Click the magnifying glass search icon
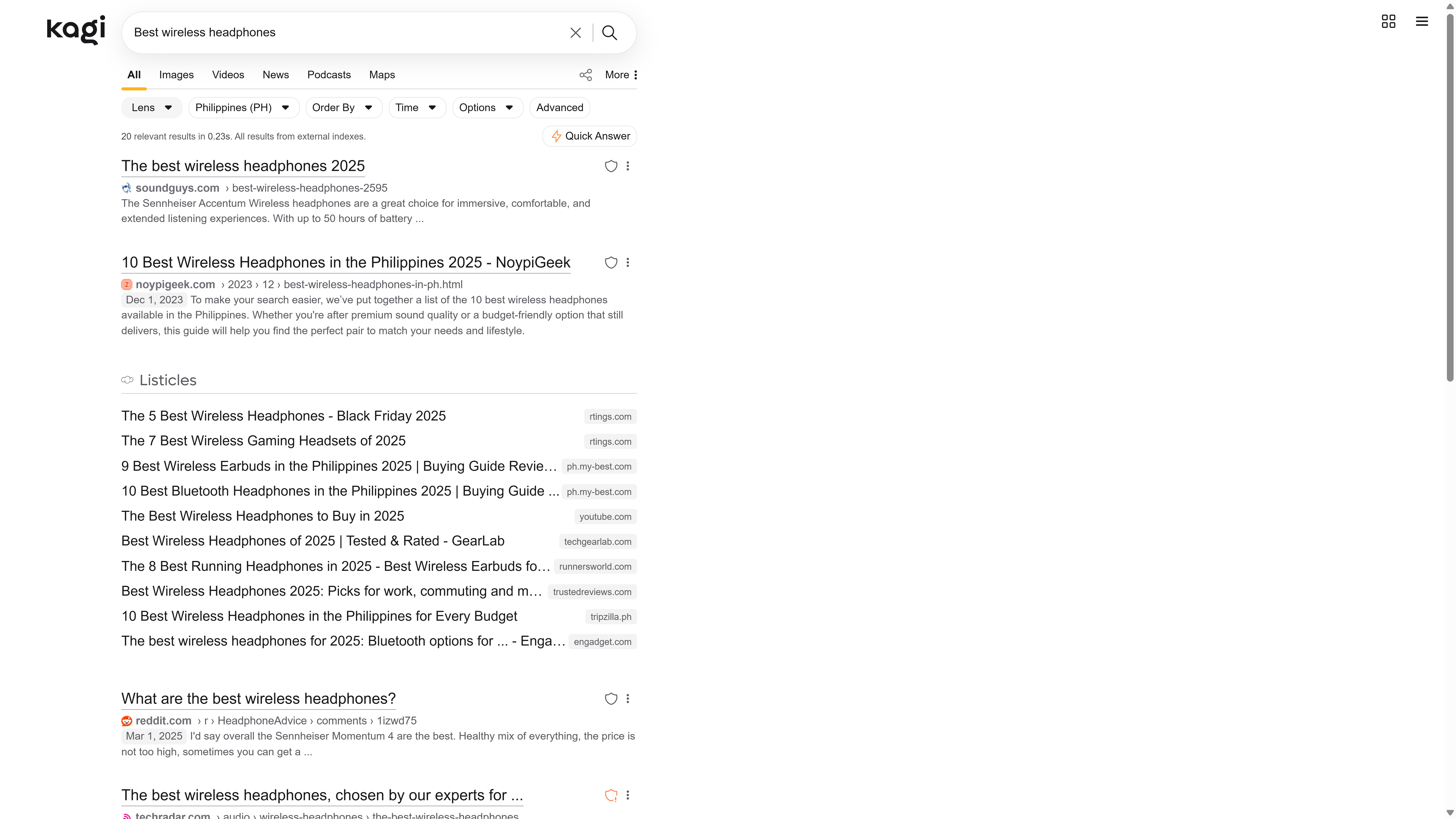1456x819 pixels. (x=609, y=33)
